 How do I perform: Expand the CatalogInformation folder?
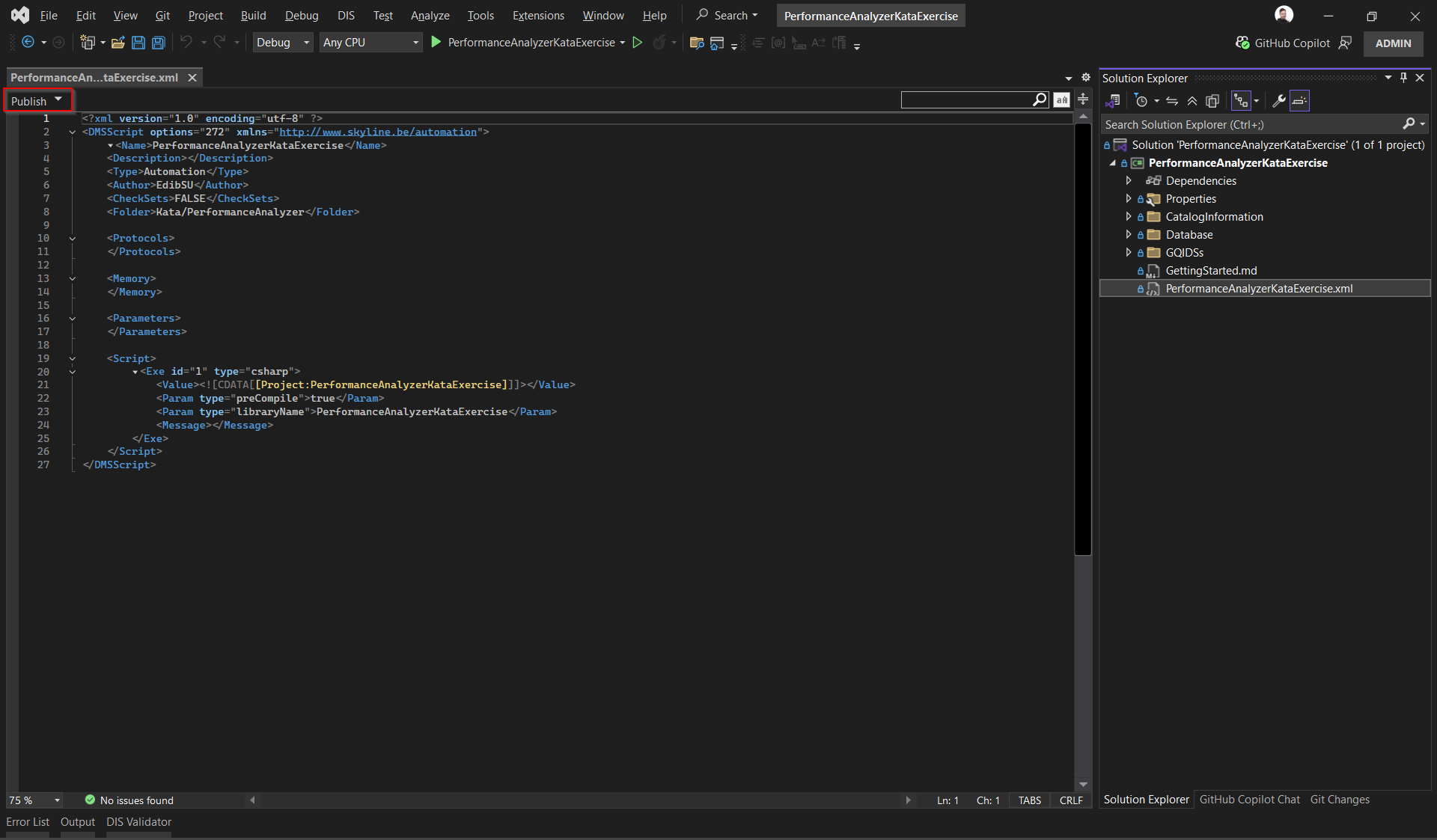point(1129,216)
